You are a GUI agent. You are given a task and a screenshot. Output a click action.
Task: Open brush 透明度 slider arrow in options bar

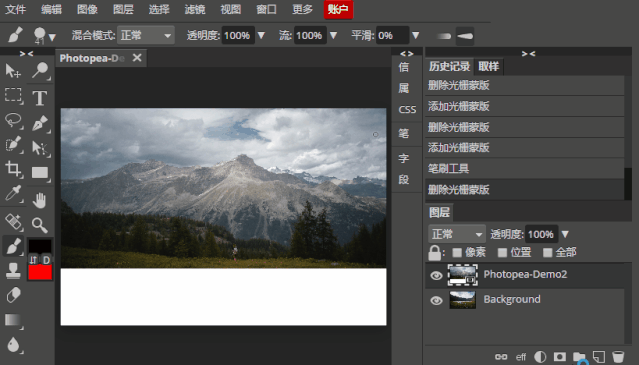tap(261, 35)
